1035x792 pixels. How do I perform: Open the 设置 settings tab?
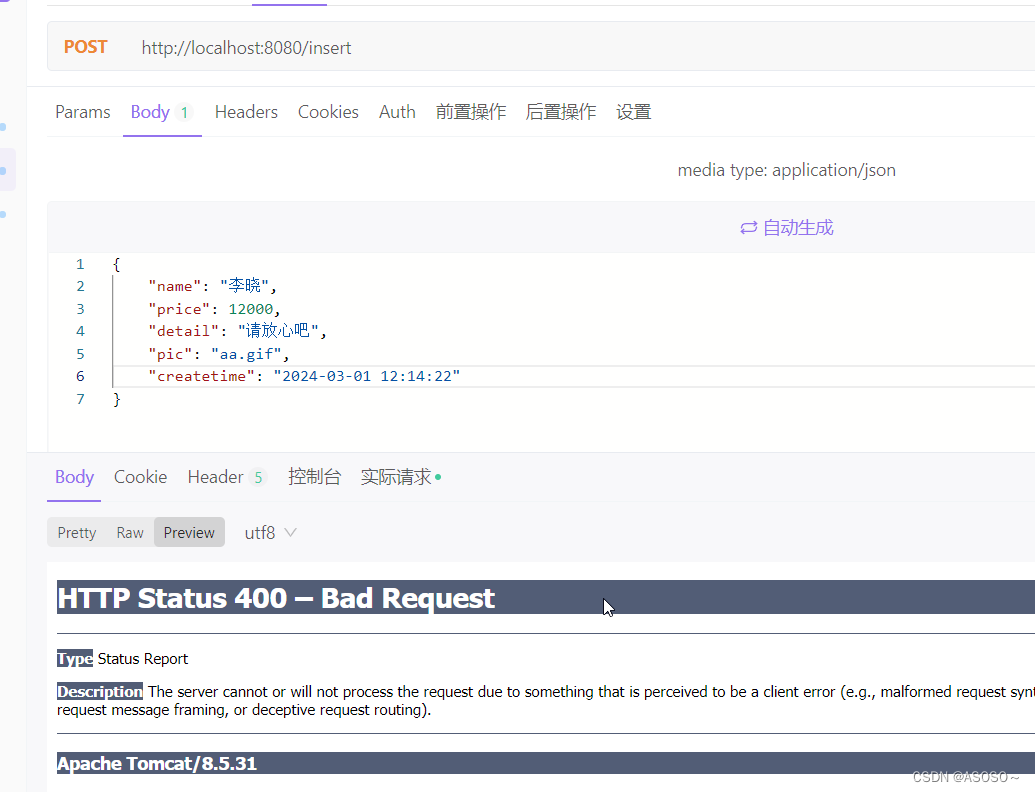634,112
